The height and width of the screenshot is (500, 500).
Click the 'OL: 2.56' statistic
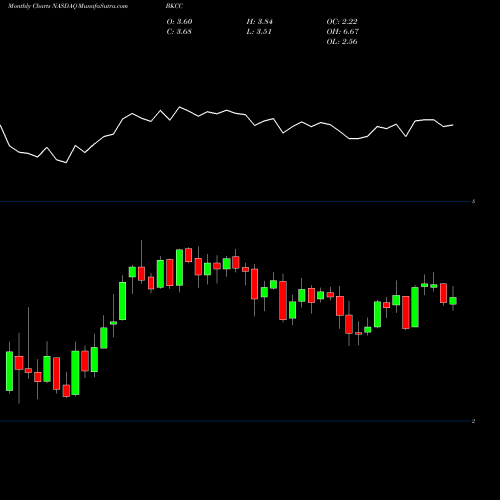point(342,42)
